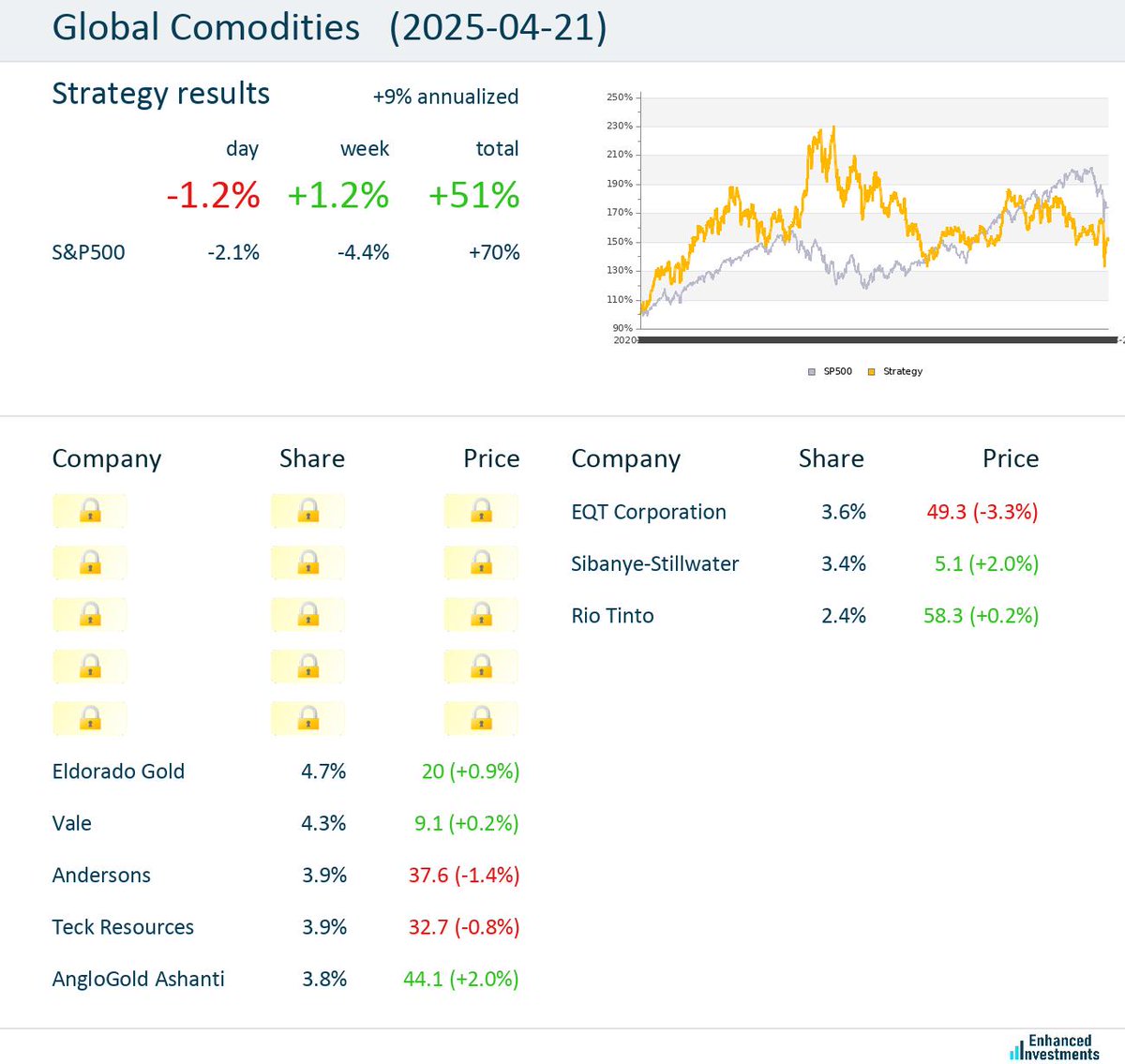Select the Andersons company name
Viewport: 1125px width, 1064px height.
[101, 875]
